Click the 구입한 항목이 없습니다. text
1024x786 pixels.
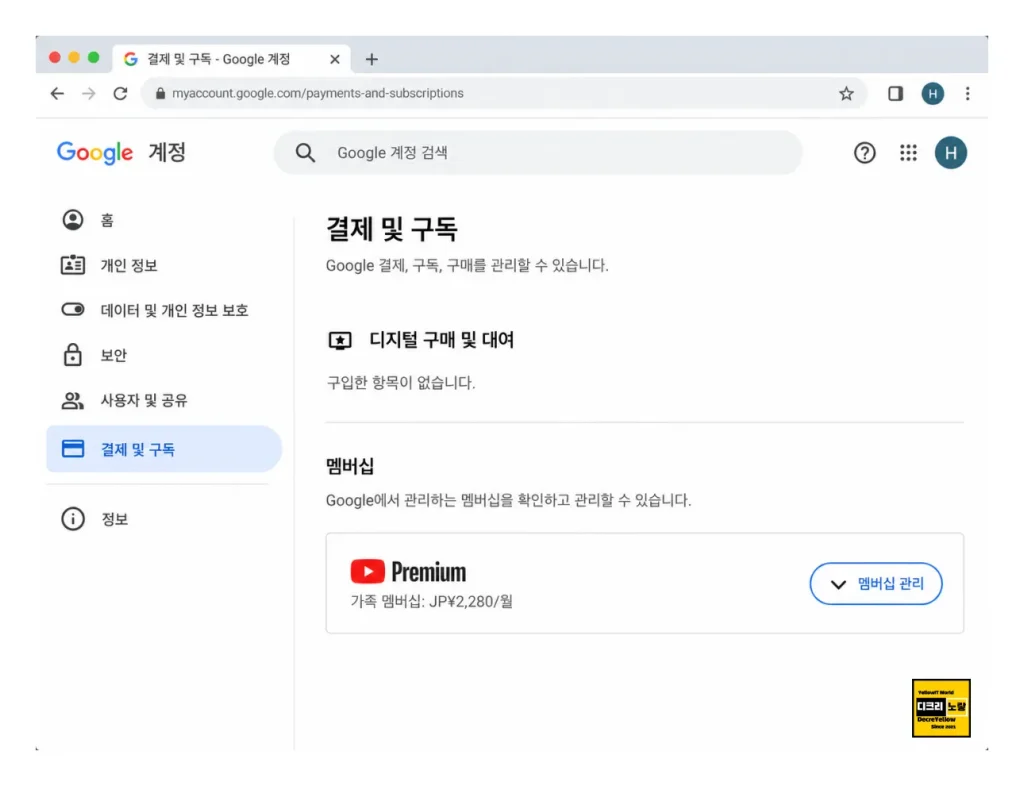click(x=401, y=383)
